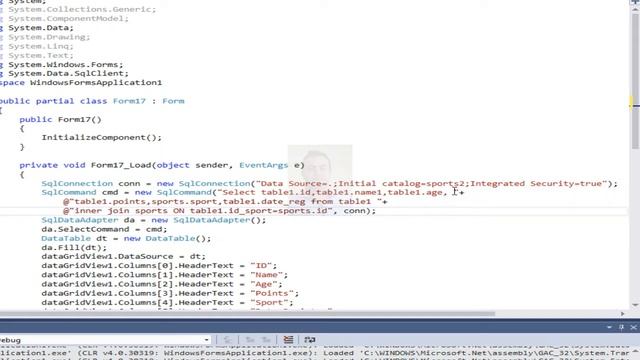Click 'dataGridView1.DataSource = dt;' line

point(123,257)
